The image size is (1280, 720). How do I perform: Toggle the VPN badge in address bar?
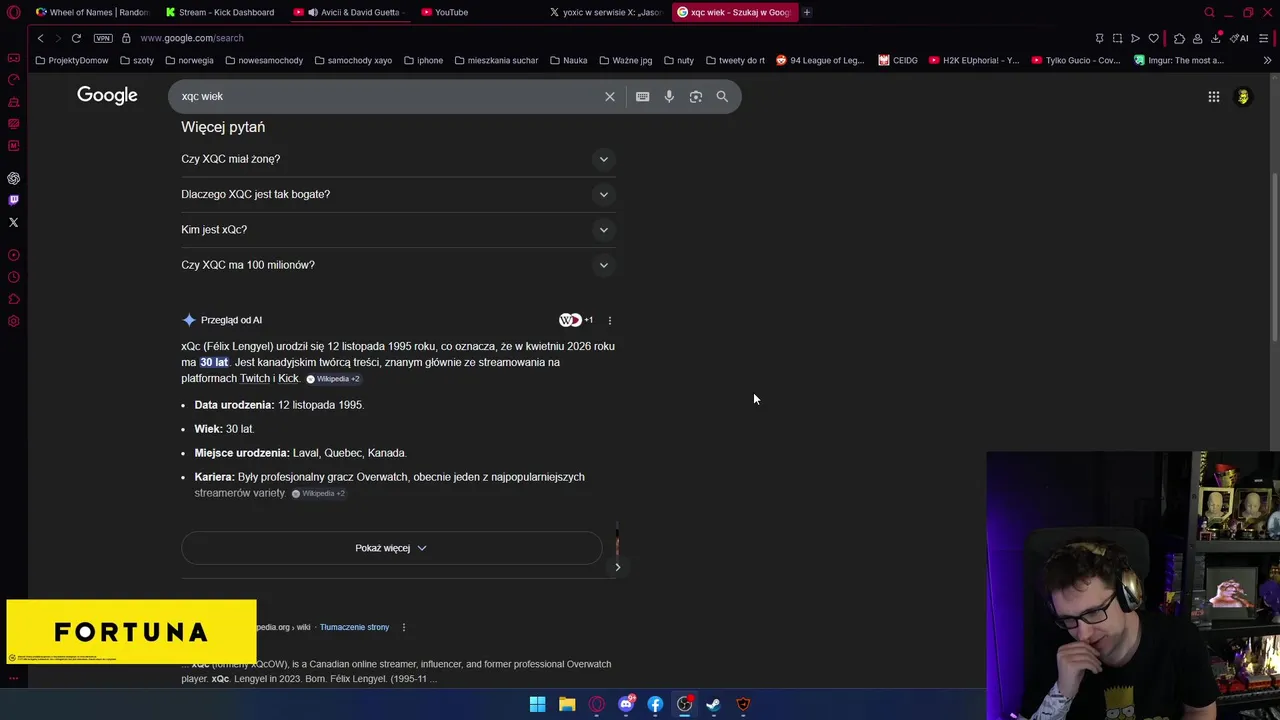click(x=103, y=38)
